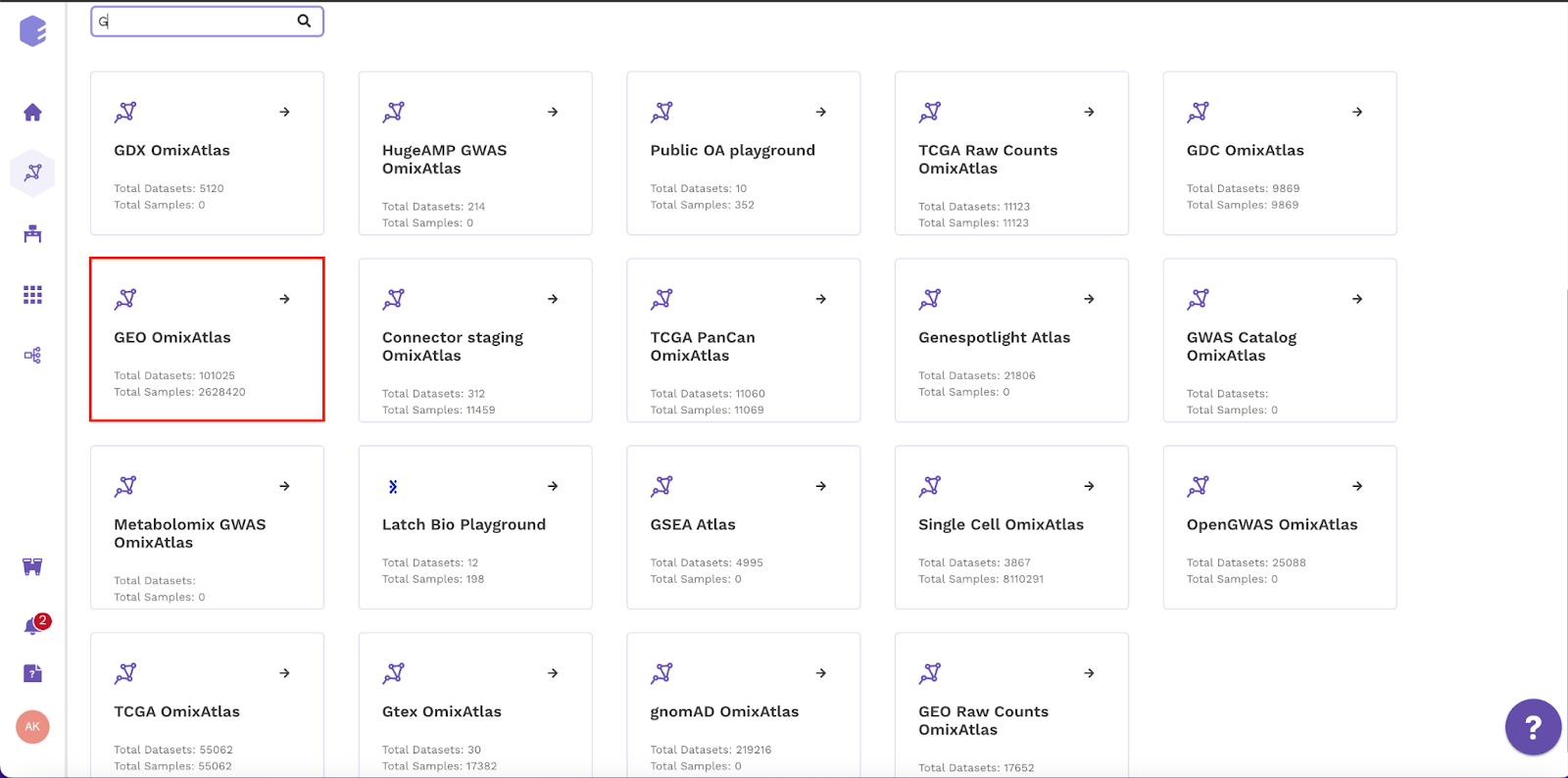Open the TCGA Raw Counts OmixAtlas title
This screenshot has width=1568, height=778.
pyautogui.click(x=988, y=159)
